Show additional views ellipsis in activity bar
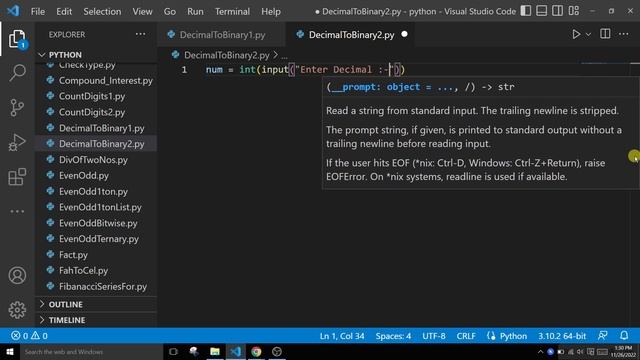 click(17, 211)
